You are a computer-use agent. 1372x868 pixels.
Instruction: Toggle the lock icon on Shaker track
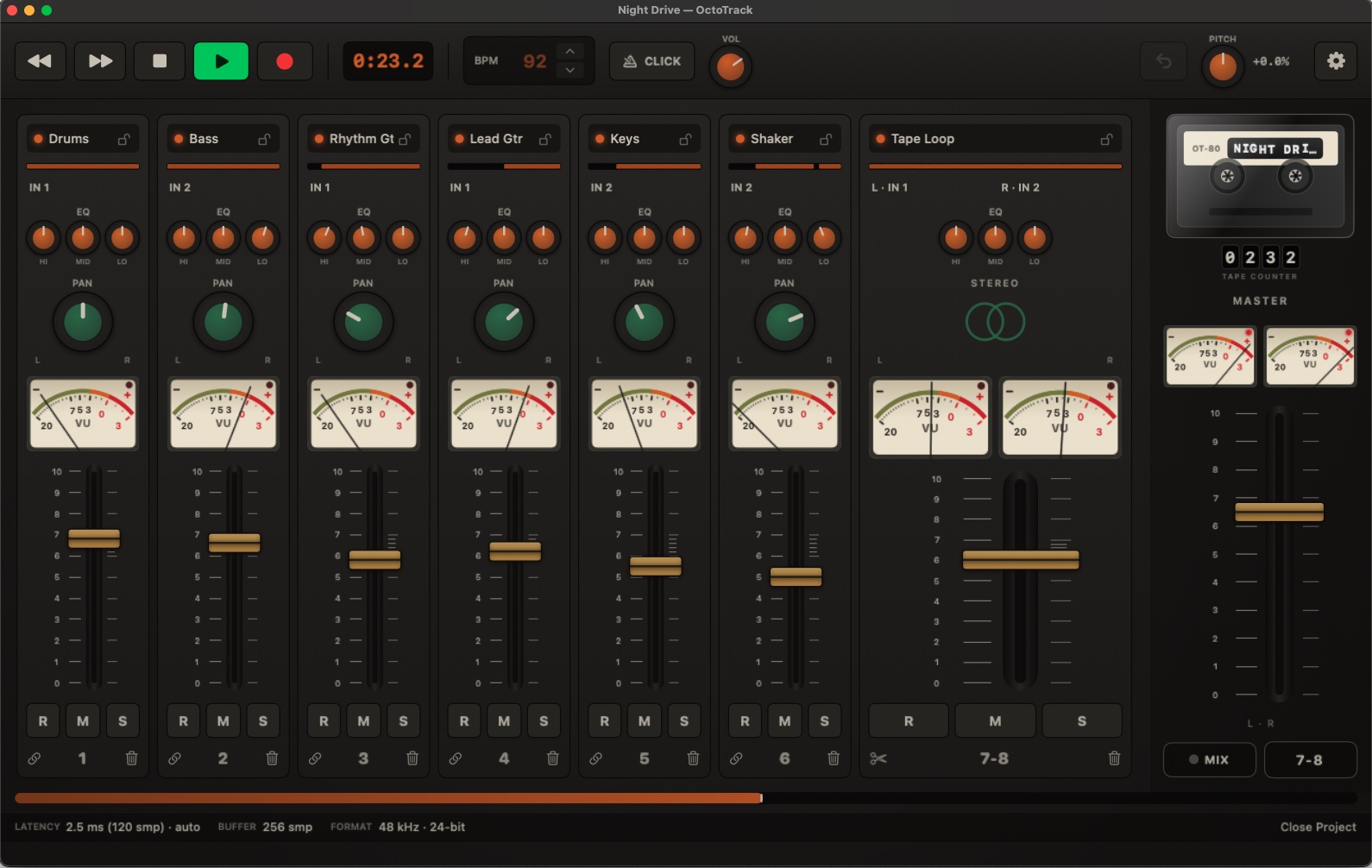(826, 139)
